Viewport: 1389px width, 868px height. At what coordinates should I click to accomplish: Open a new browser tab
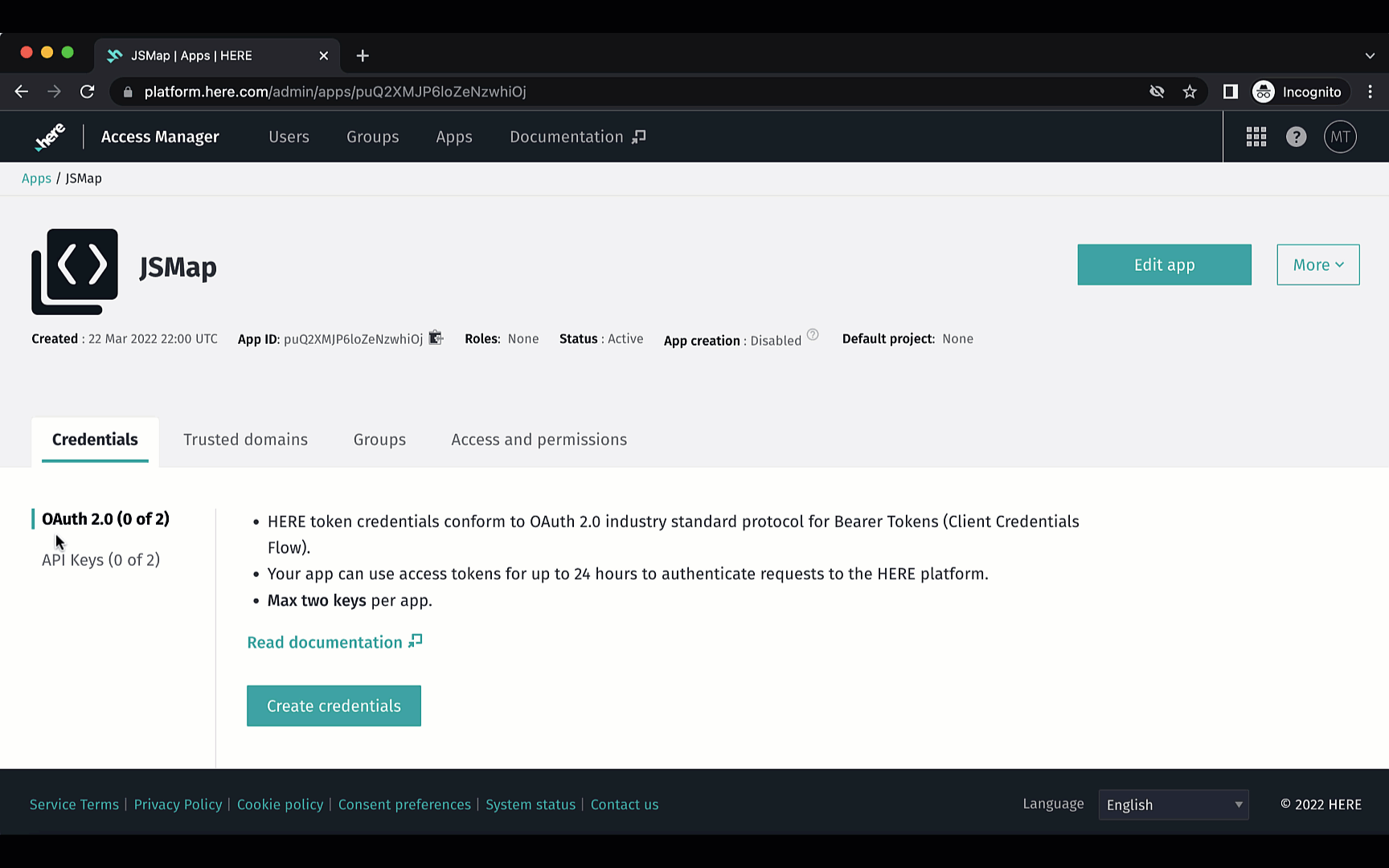[x=363, y=55]
